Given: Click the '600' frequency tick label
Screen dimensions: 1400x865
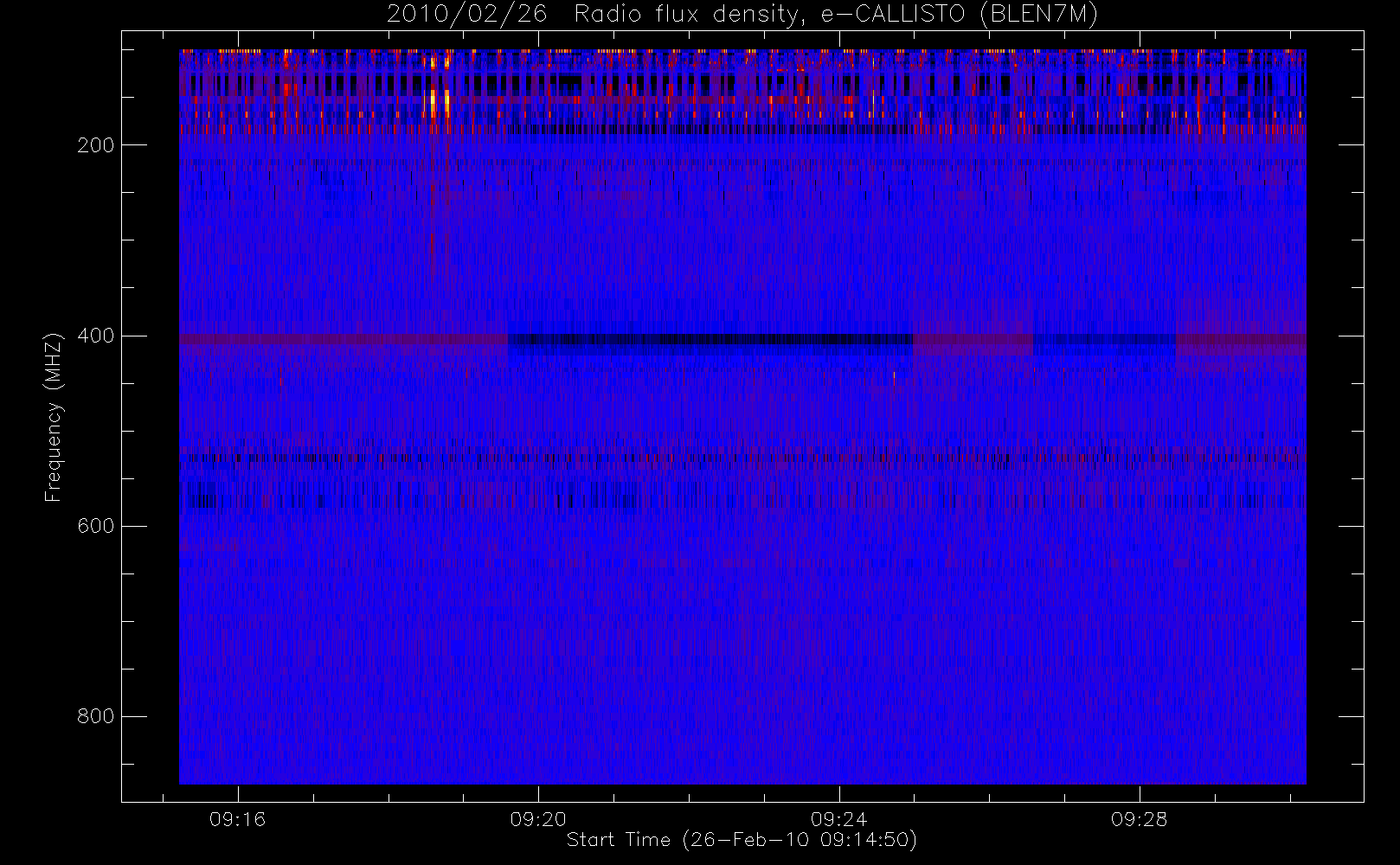Looking at the screenshot, I should [x=95, y=526].
